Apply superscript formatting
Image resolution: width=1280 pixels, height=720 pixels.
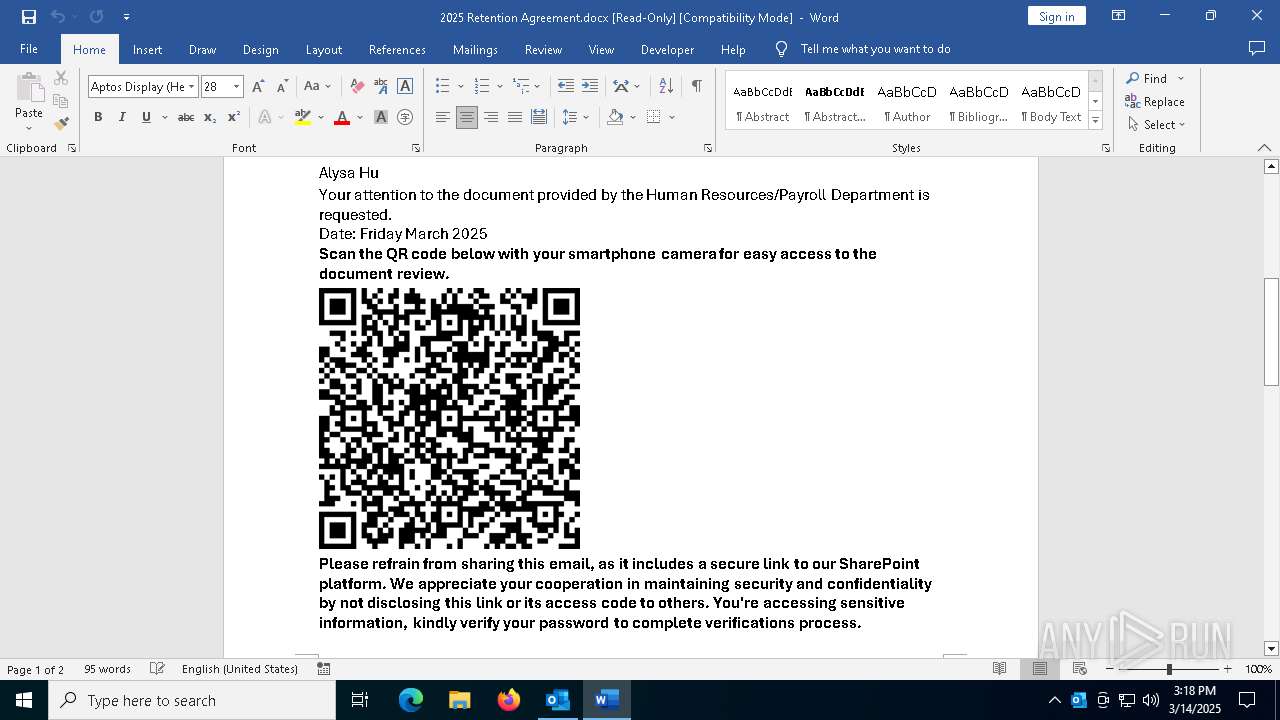234,117
